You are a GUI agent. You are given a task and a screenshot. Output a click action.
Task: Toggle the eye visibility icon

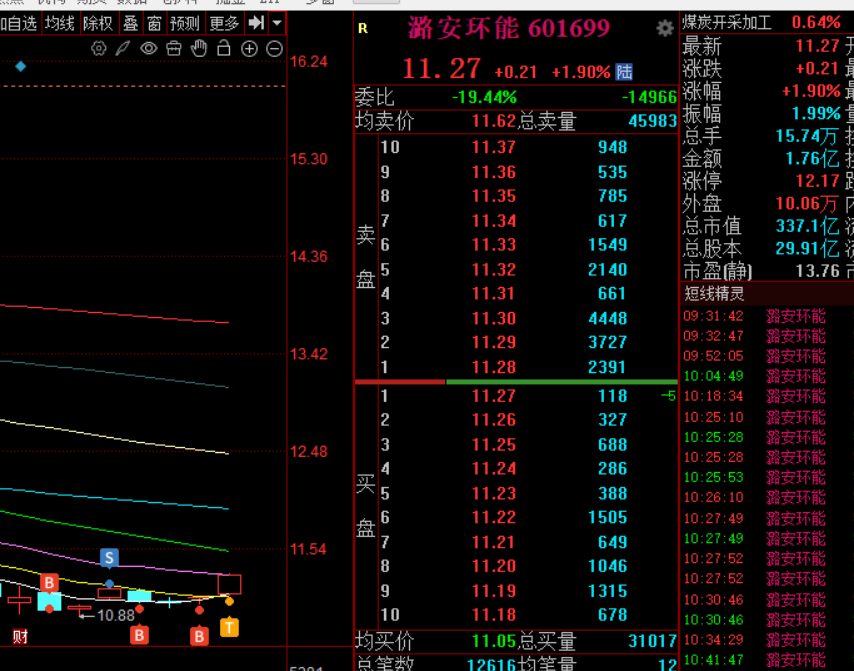point(149,48)
